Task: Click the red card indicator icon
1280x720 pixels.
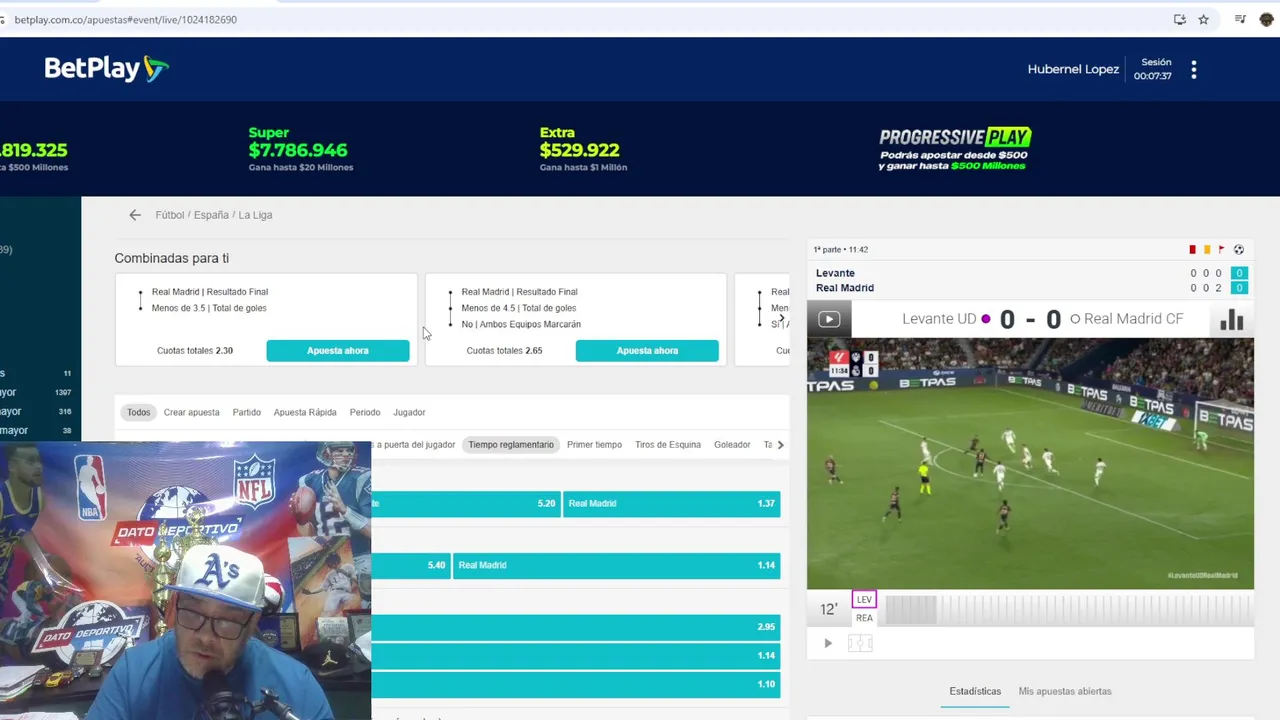Action: click(1192, 250)
